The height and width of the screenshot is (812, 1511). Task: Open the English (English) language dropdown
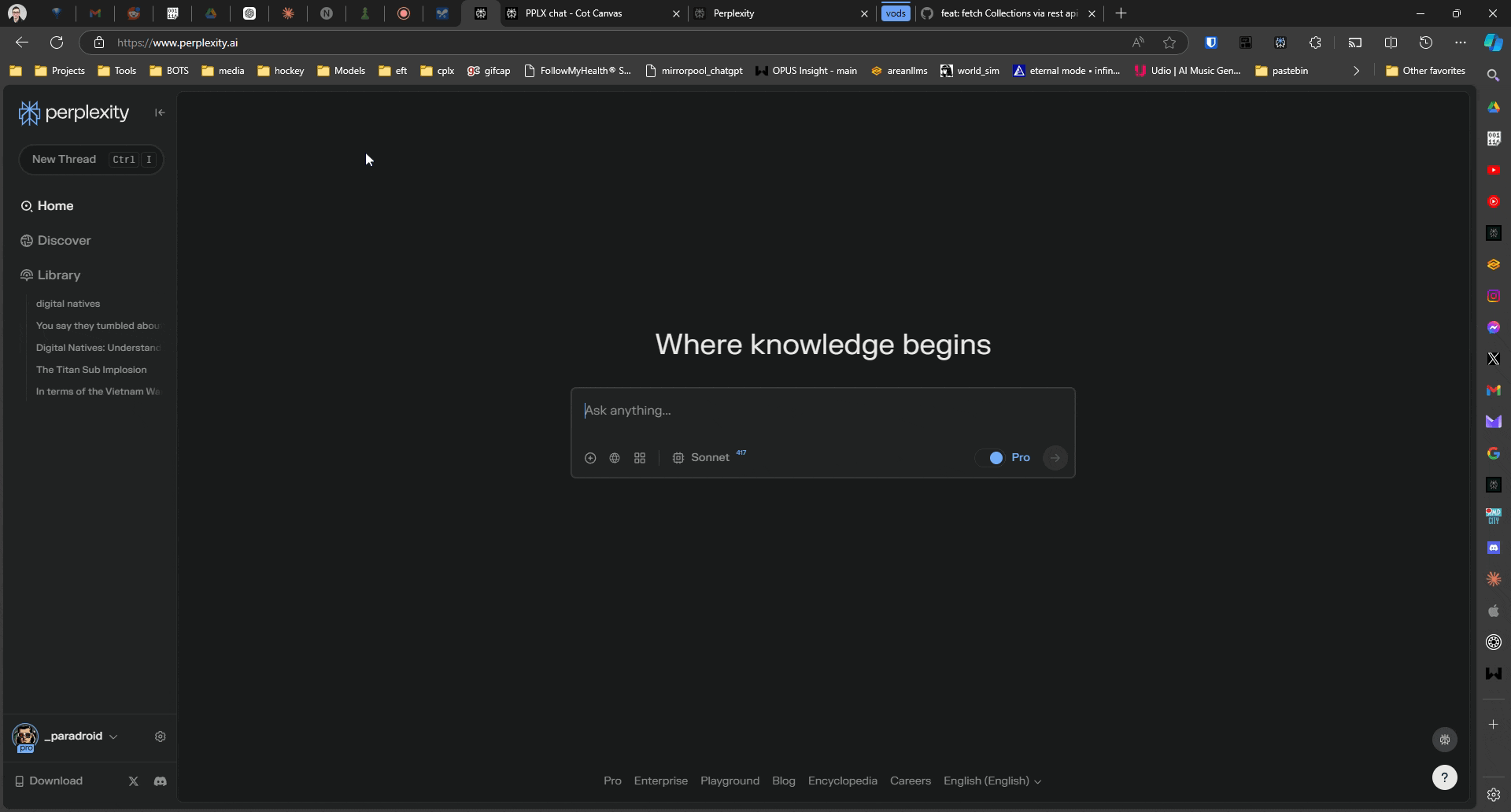(x=992, y=781)
